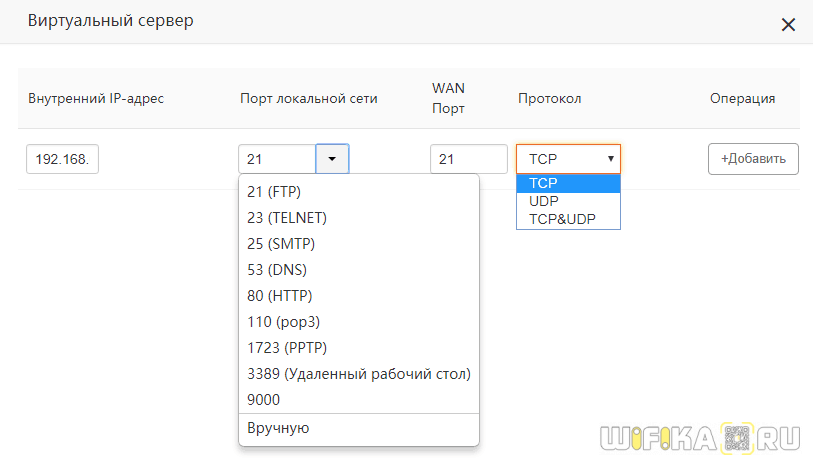Choose port 9000 from the list
Viewport: 813px width, 466px height.
tap(264, 400)
